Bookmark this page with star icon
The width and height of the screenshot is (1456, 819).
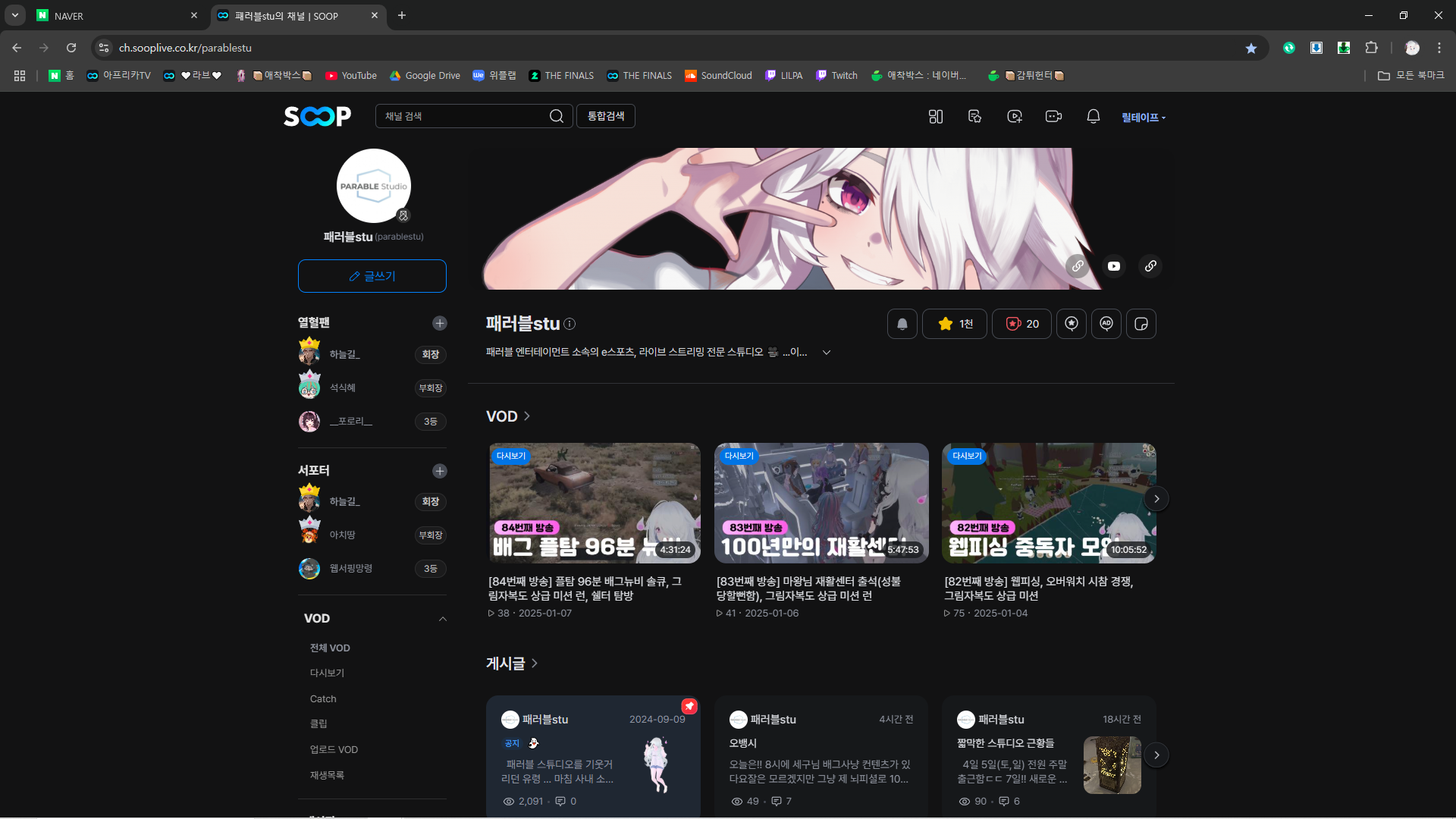1251,48
